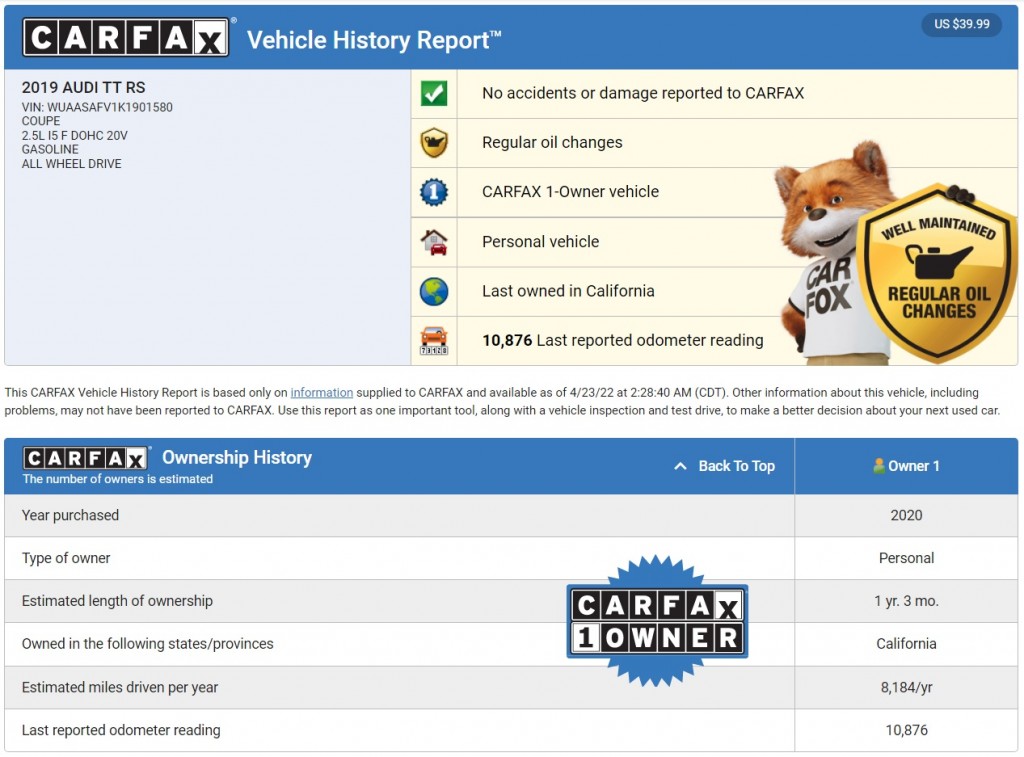Click the Personal owner type value
Image resolution: width=1024 pixels, height=757 pixels.
click(x=906, y=558)
